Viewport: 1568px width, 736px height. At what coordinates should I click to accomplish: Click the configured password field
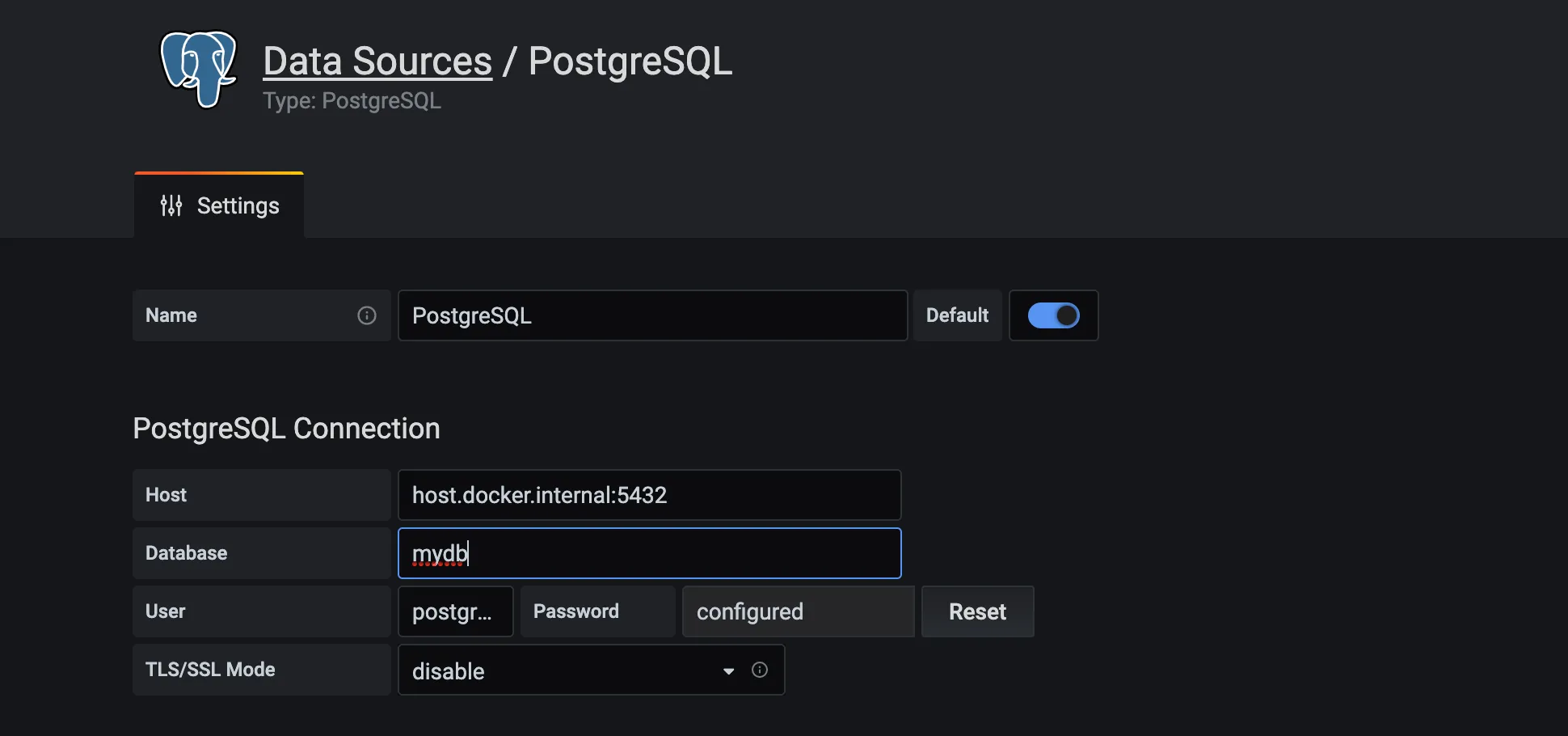[797, 611]
